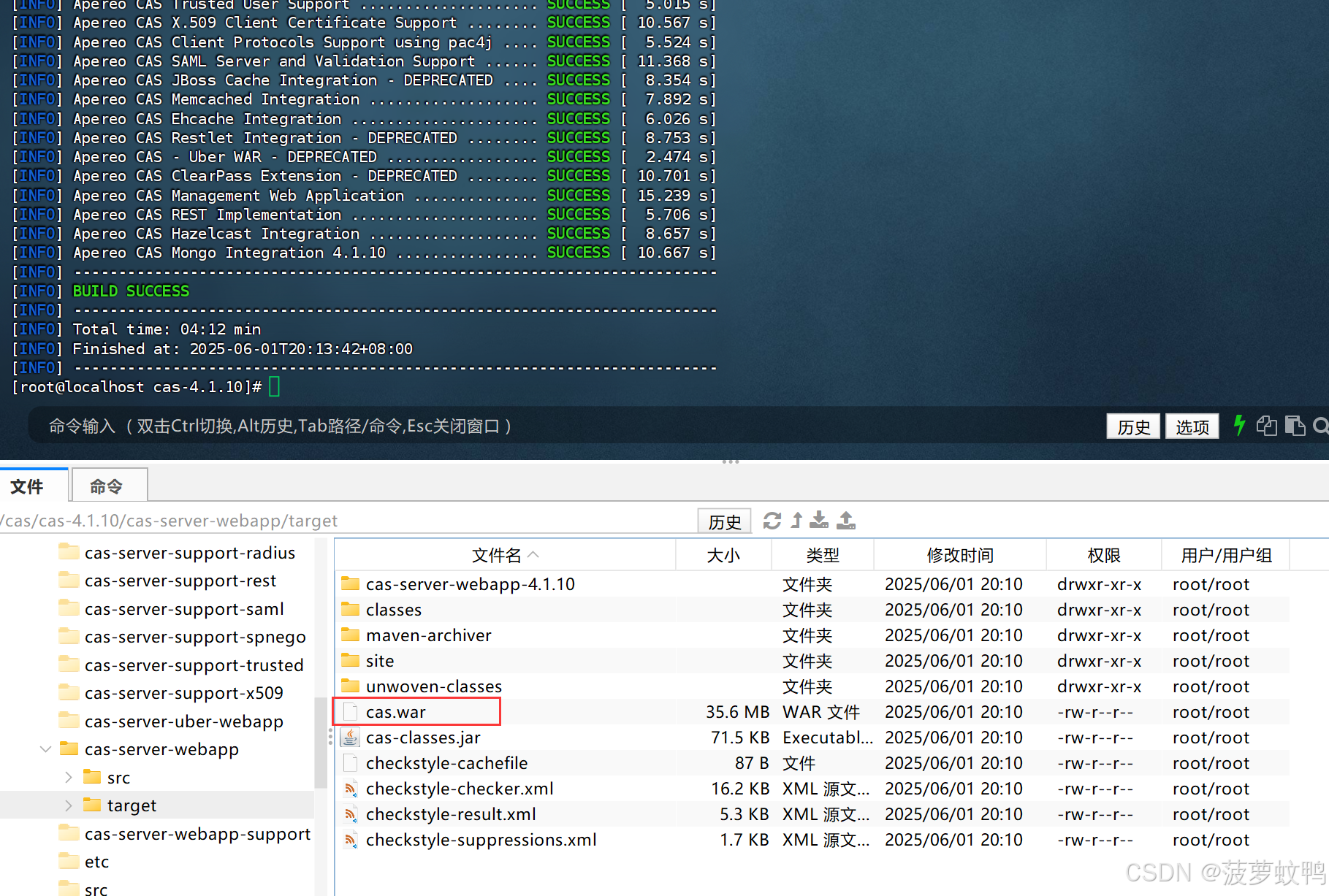Sort by the 修改时间 column header

tap(960, 555)
